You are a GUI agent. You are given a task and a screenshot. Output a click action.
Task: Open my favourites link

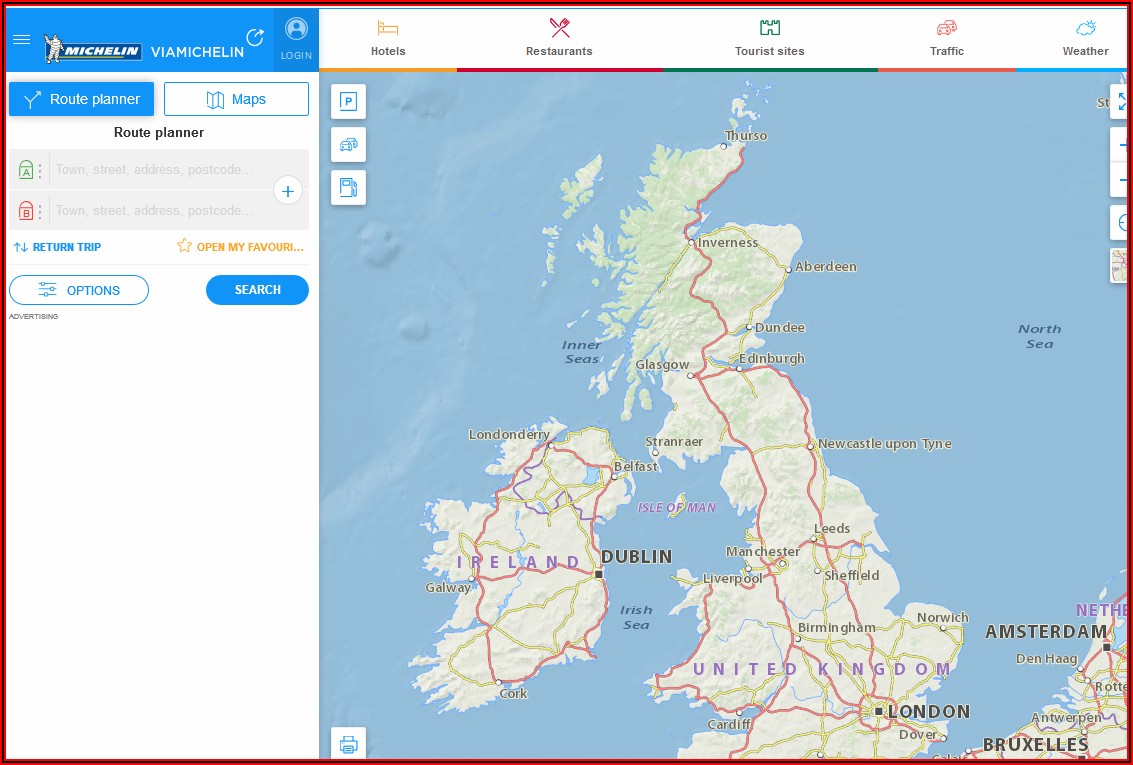[x=241, y=247]
